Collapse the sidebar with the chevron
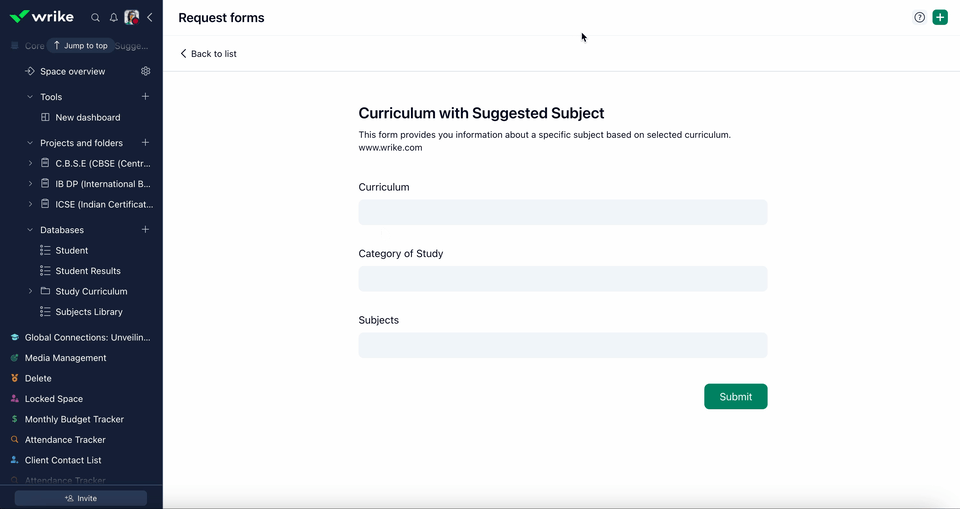Image resolution: width=960 pixels, height=509 pixels. 149,17
